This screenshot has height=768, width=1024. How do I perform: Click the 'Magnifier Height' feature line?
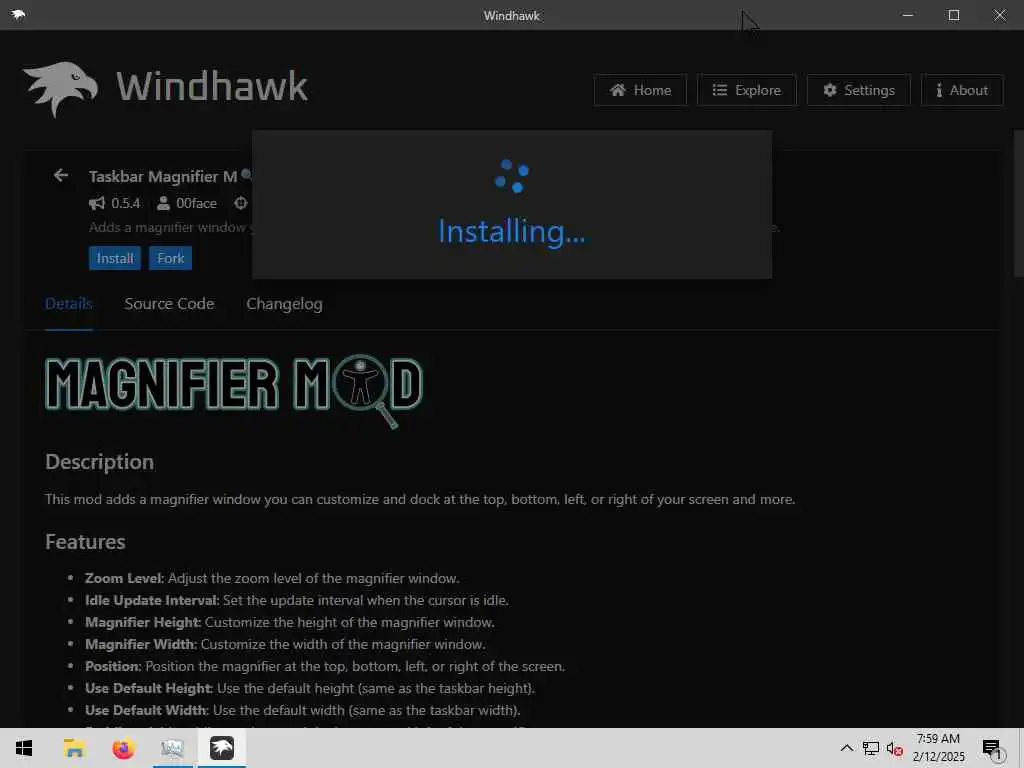(289, 622)
